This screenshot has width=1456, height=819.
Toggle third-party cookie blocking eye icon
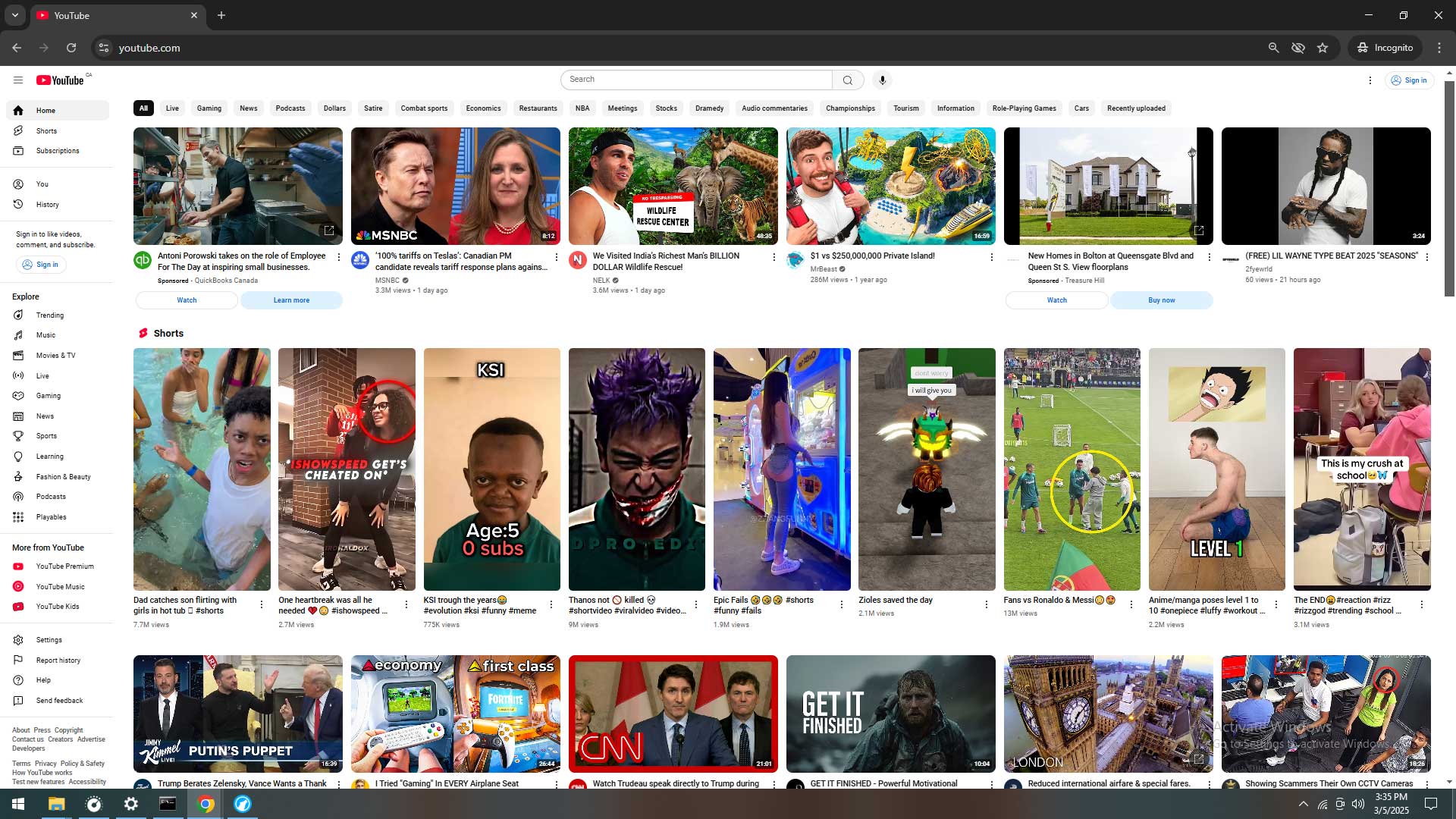[x=1298, y=48]
